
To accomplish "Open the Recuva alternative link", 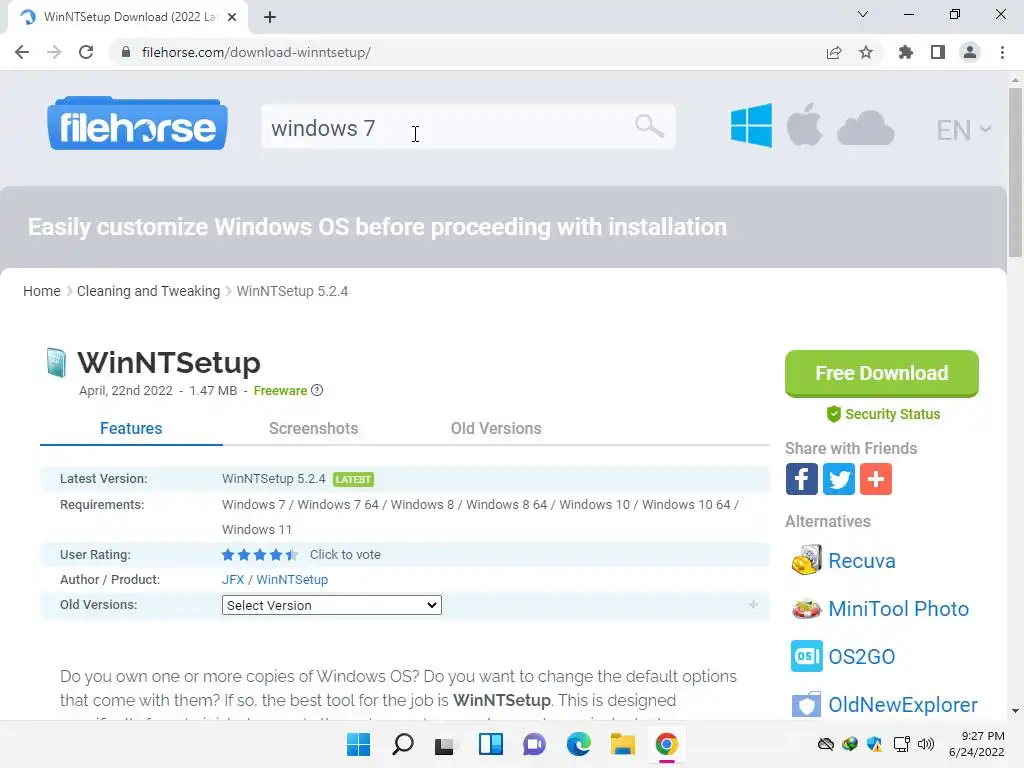I will 861,561.
